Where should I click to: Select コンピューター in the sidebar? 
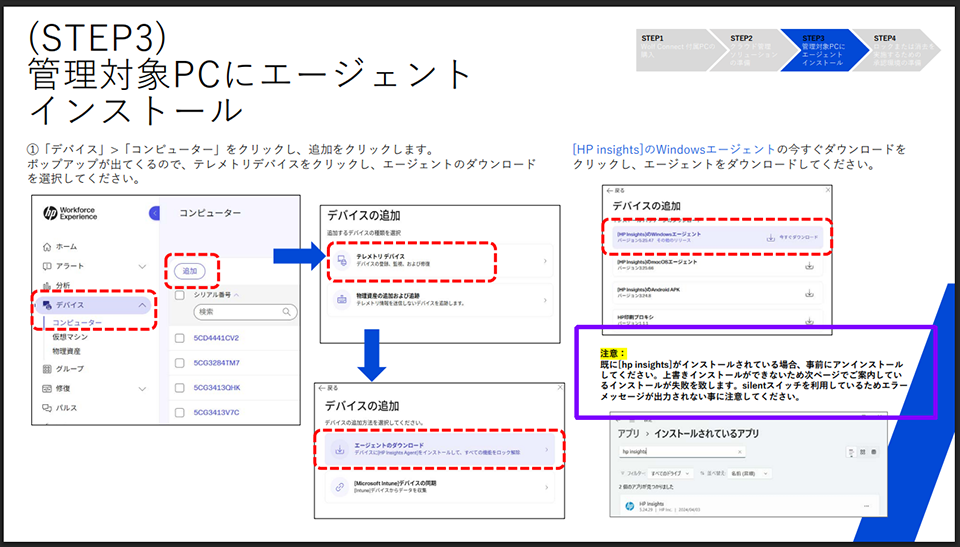pos(77,323)
